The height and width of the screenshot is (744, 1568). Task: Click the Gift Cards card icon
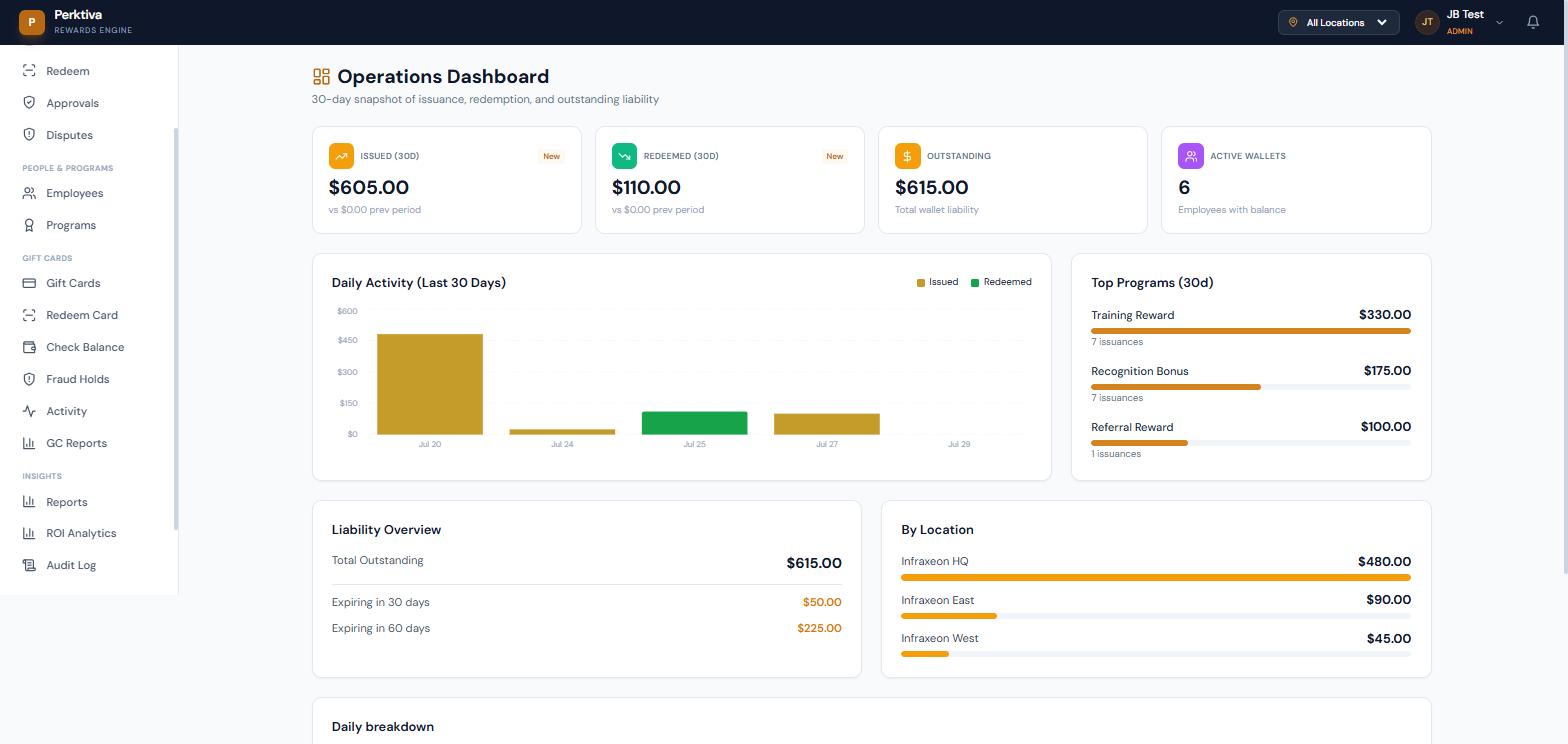(29, 283)
